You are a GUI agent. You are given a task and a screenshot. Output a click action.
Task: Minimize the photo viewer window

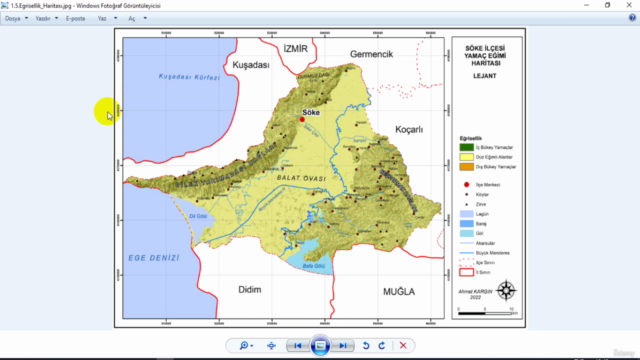(587, 5)
